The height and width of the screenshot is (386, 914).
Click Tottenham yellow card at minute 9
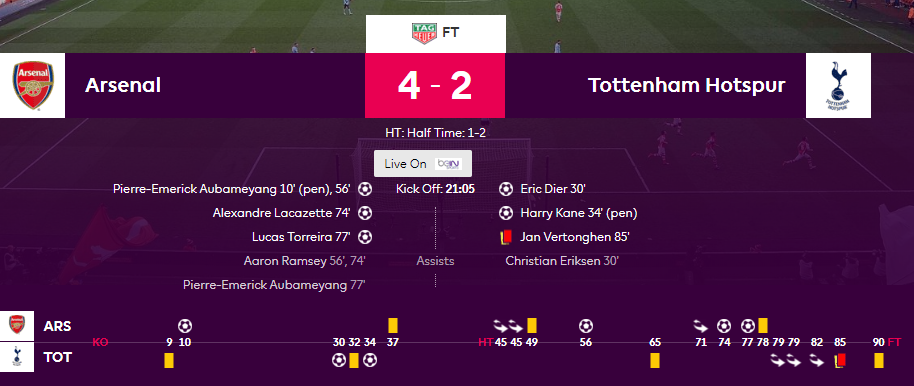(169, 360)
